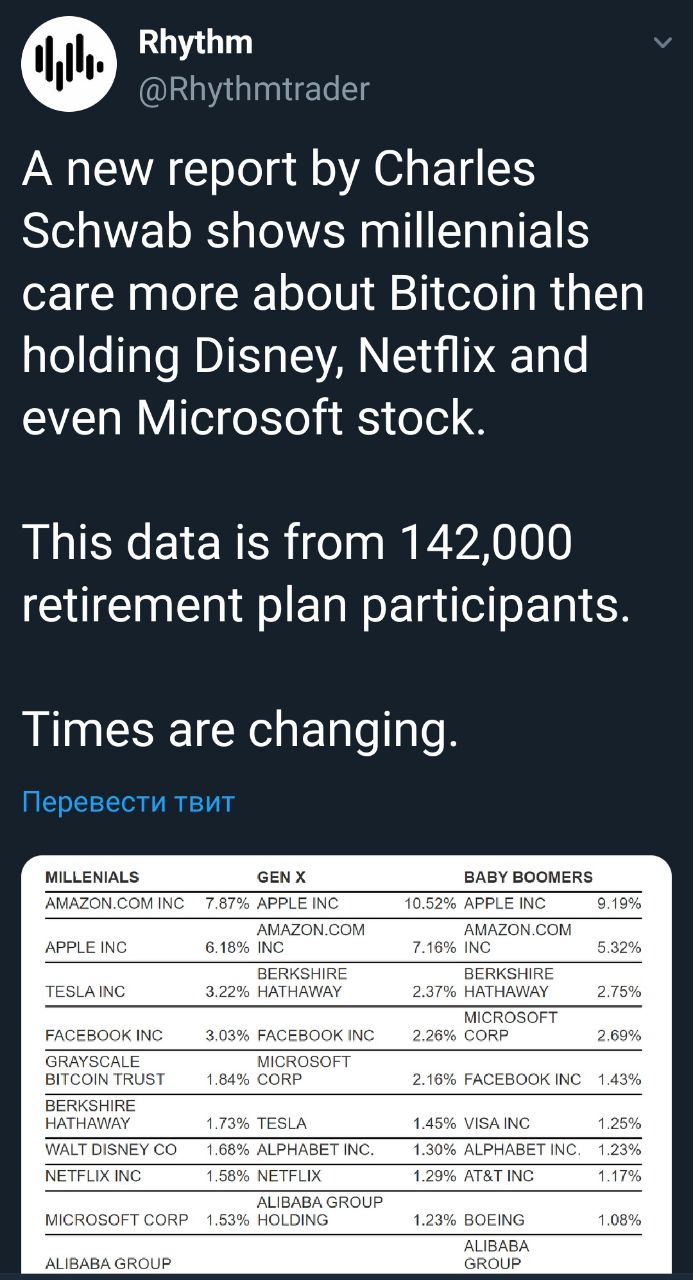693x1280 pixels.
Task: Click the Перевести твит link
Action: [128, 802]
